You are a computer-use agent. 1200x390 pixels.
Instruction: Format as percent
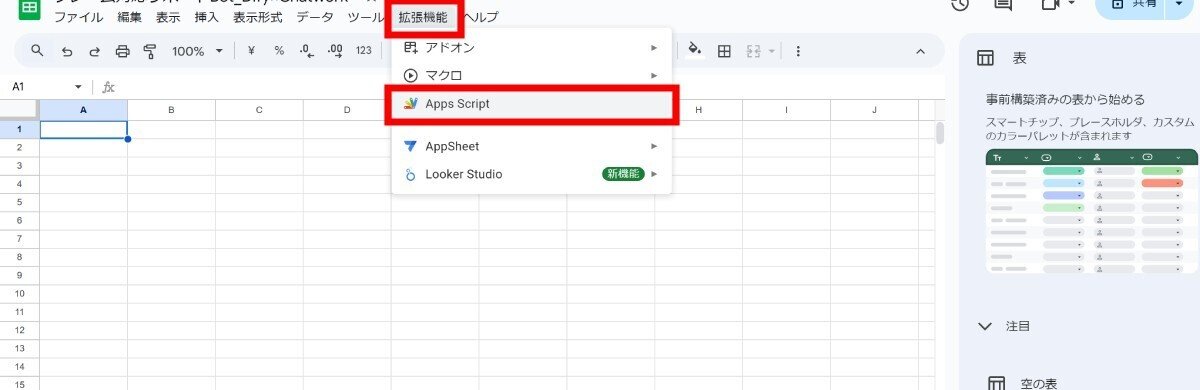click(x=279, y=51)
